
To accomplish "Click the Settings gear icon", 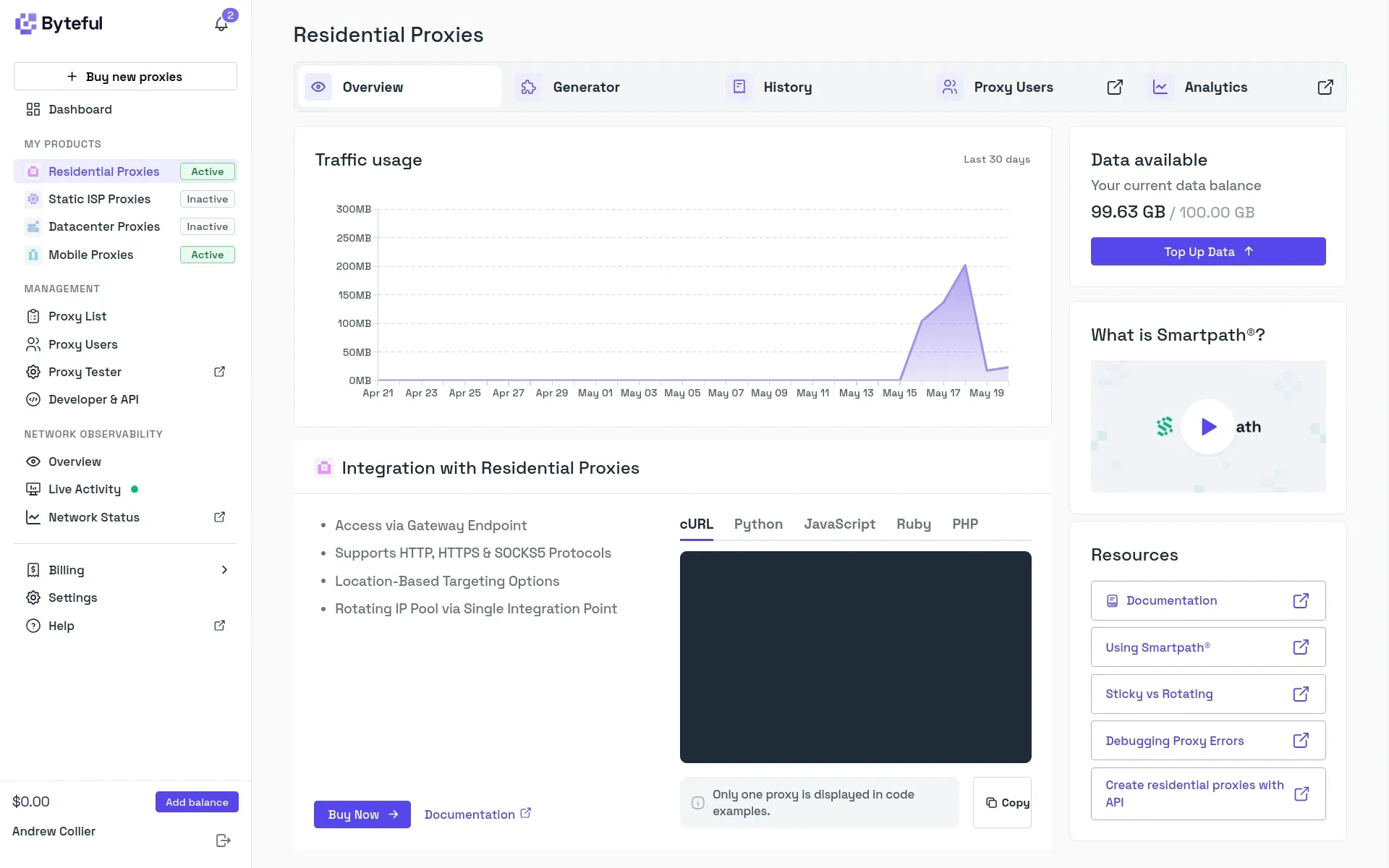I will pos(33,597).
